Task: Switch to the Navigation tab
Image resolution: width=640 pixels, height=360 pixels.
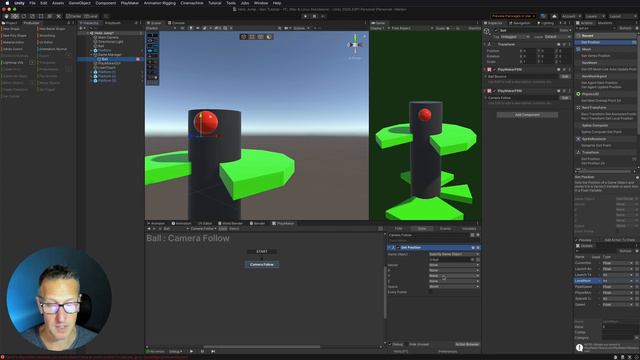Action: point(520,23)
